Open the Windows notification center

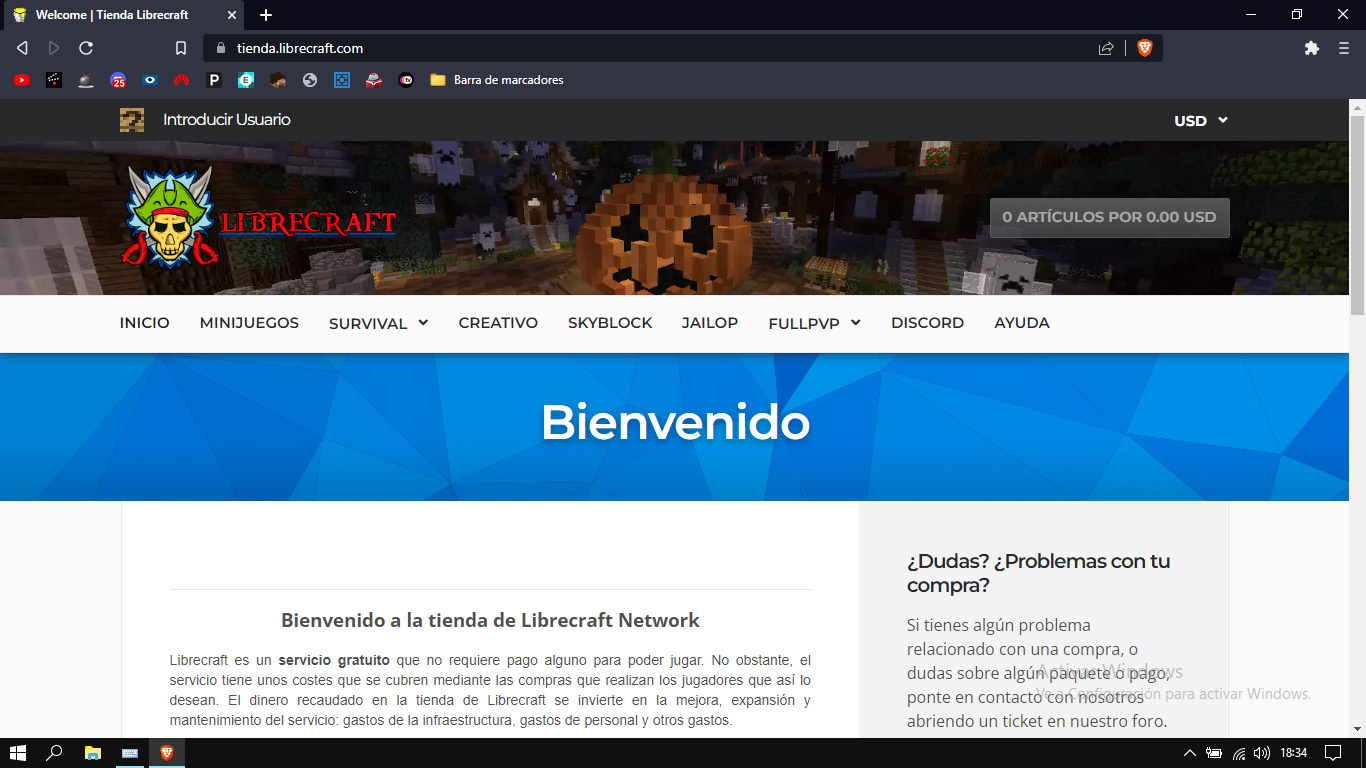(1333, 753)
